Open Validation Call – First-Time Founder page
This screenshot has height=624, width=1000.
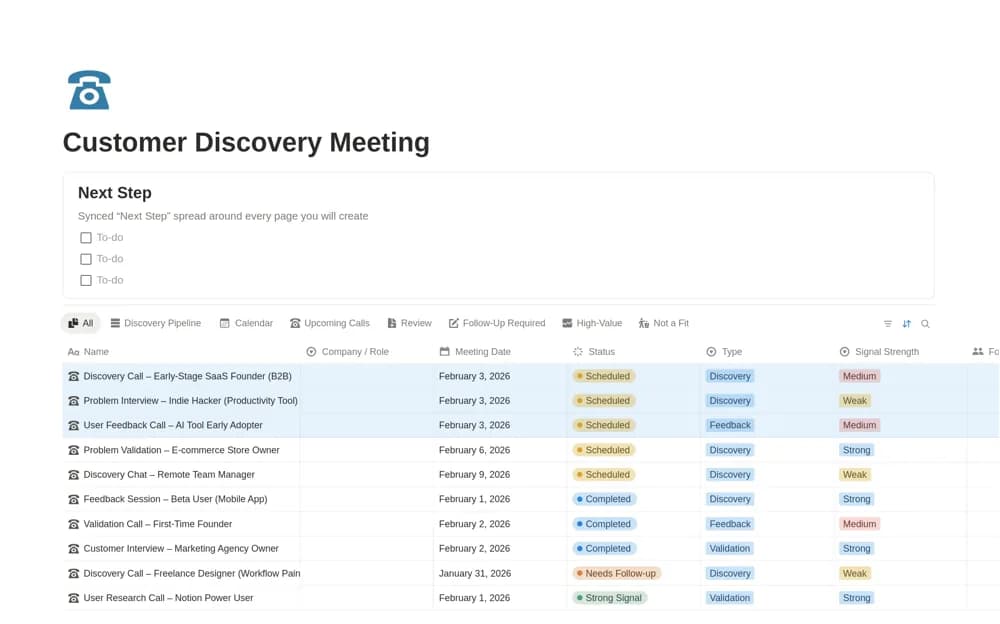(x=158, y=524)
